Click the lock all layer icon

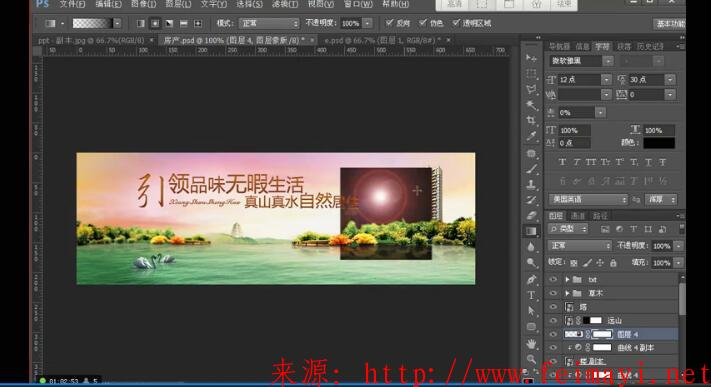click(613, 263)
